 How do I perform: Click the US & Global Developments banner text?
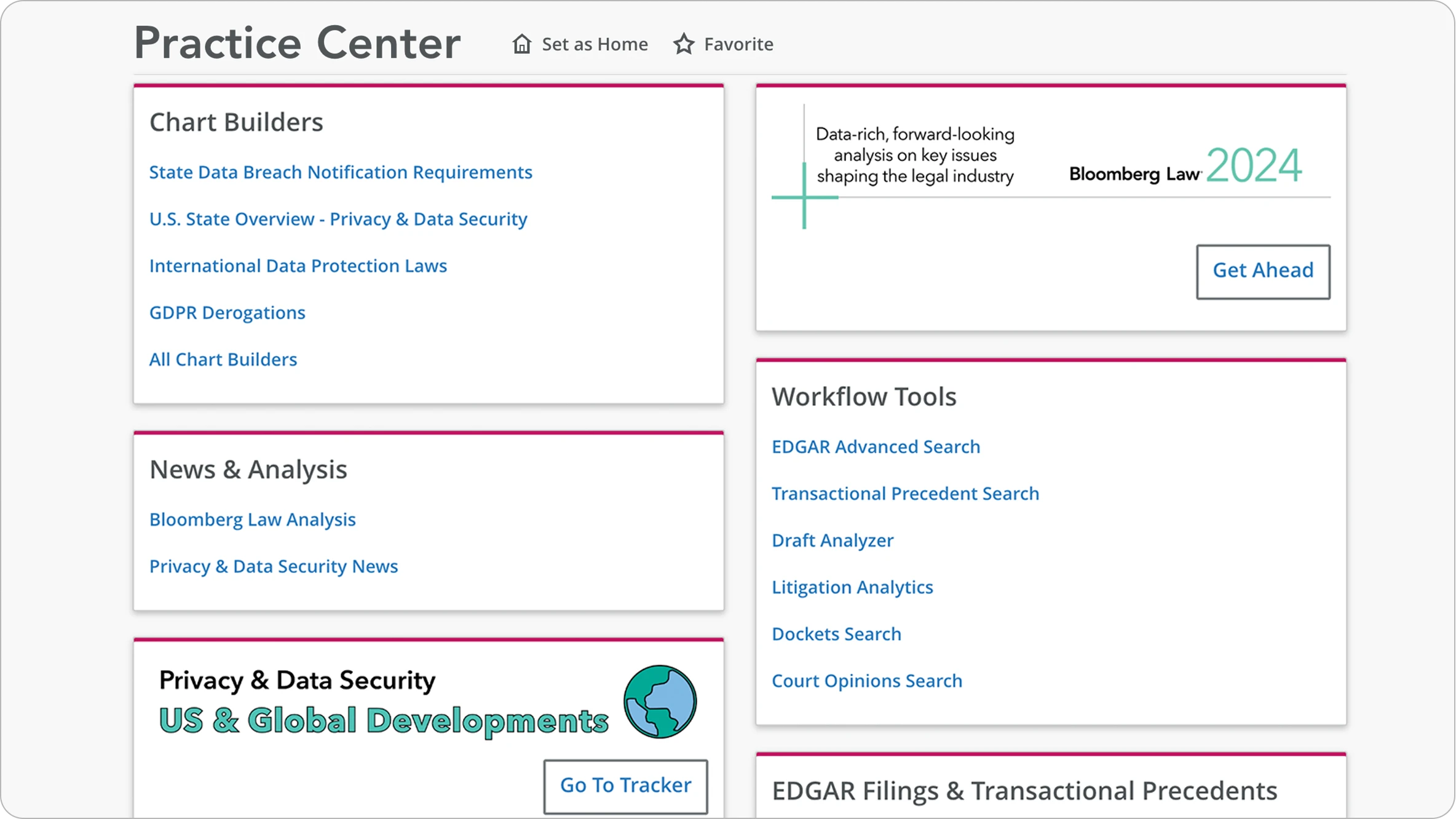[383, 721]
